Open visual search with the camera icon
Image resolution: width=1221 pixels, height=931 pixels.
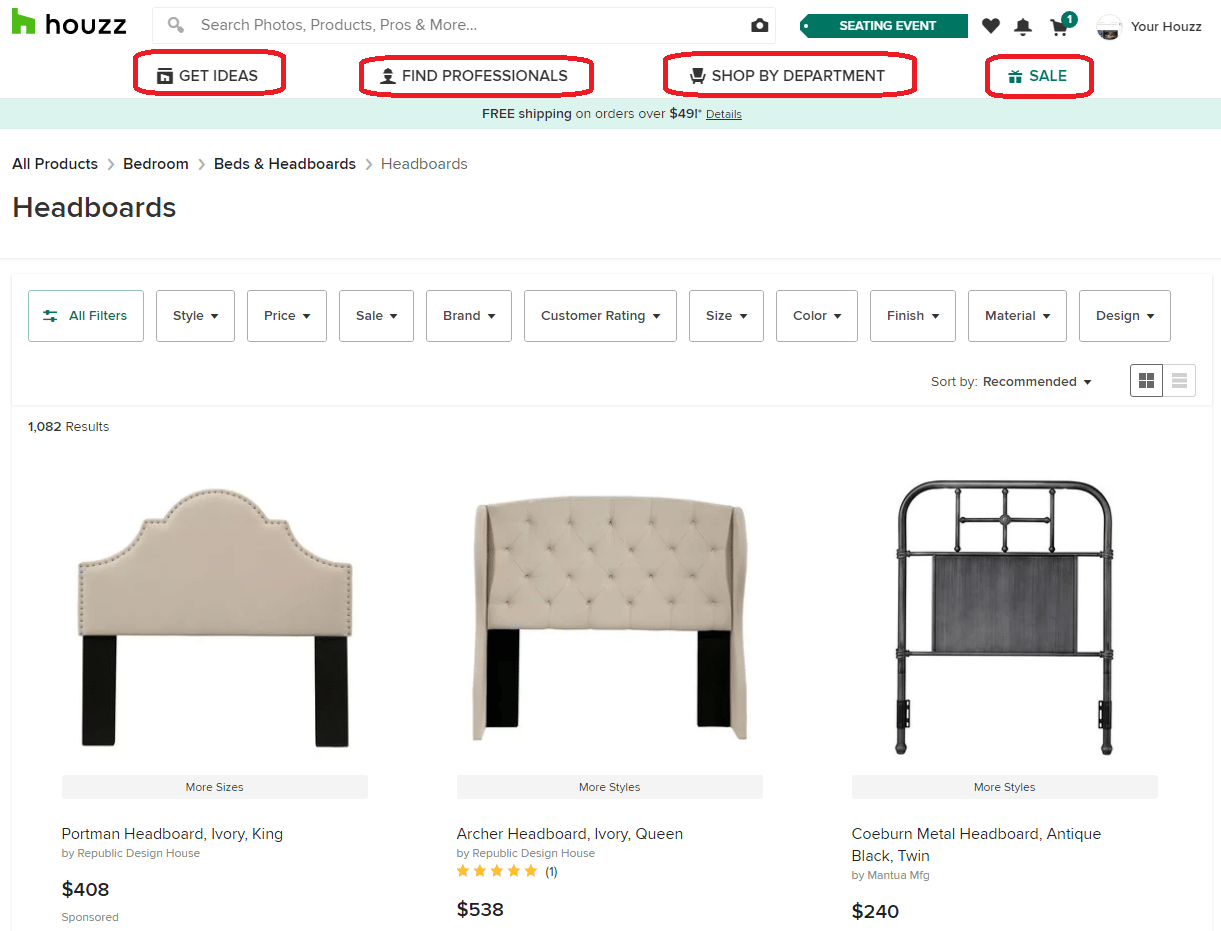pos(760,25)
